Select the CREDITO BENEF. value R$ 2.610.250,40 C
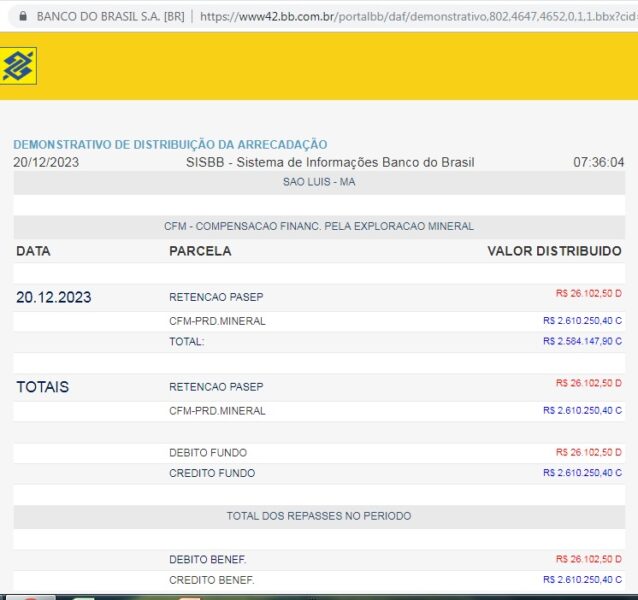The image size is (638, 600). tap(582, 579)
